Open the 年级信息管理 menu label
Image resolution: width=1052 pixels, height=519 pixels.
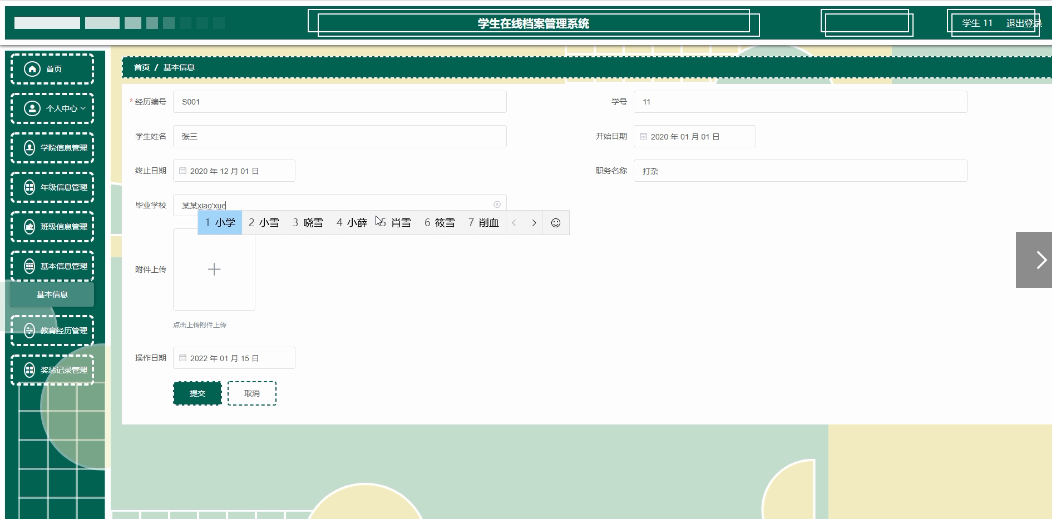tap(64, 187)
